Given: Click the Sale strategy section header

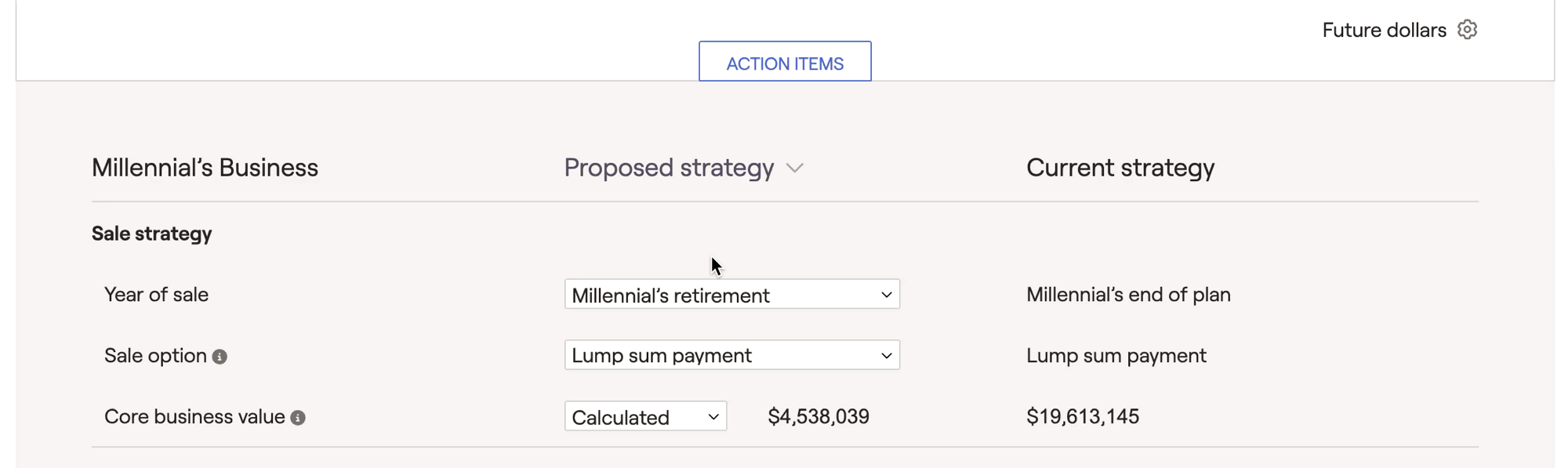Looking at the screenshot, I should tap(151, 234).
